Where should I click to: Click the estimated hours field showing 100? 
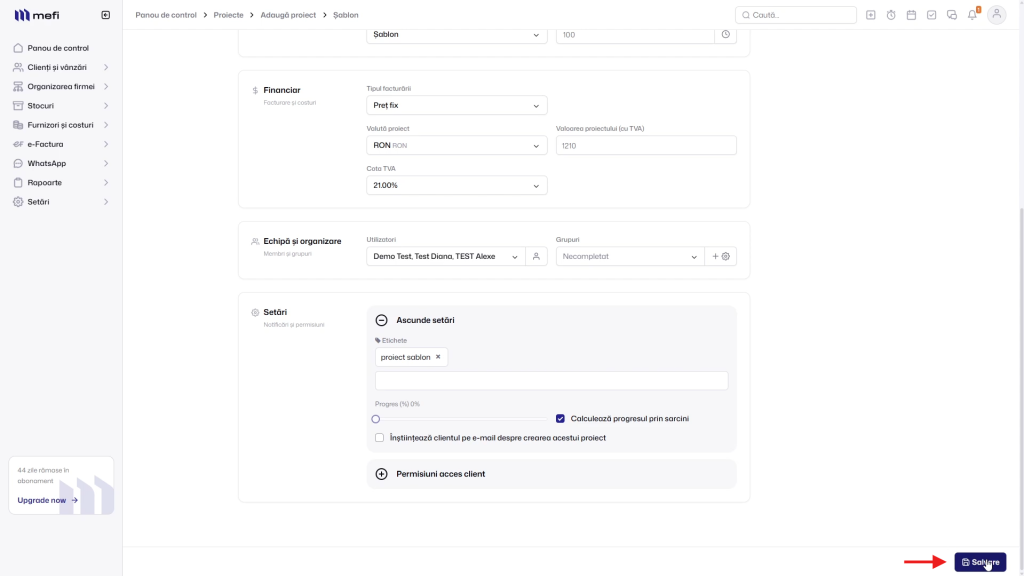click(x=635, y=35)
